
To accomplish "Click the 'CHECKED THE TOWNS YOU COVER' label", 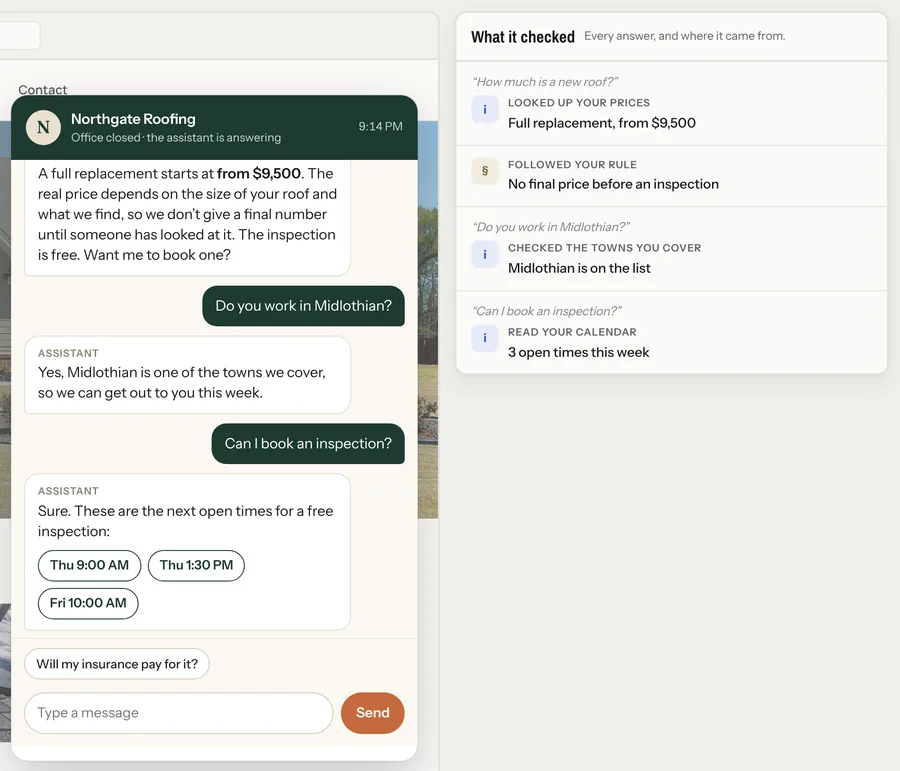I will pos(604,248).
